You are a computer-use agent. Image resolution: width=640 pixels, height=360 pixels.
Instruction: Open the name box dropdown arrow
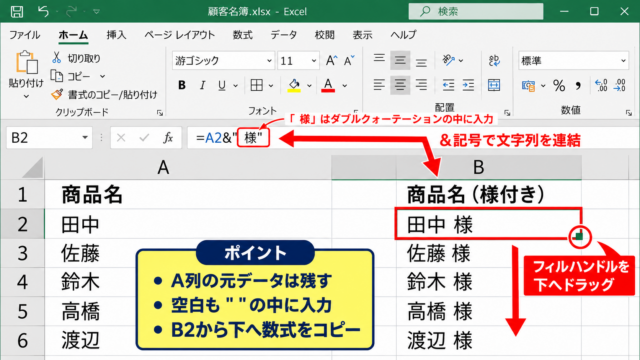click(85, 138)
